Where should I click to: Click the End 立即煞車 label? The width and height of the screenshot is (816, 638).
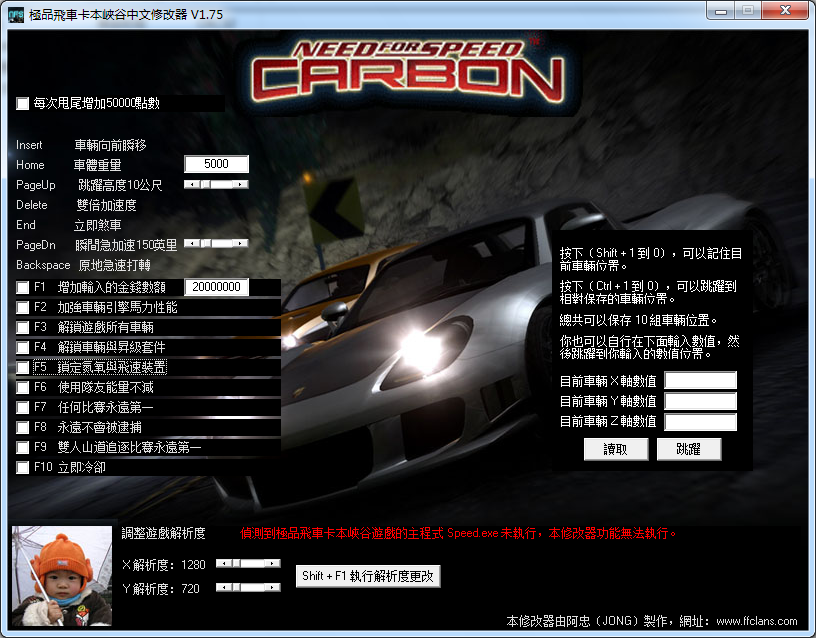click(69, 225)
